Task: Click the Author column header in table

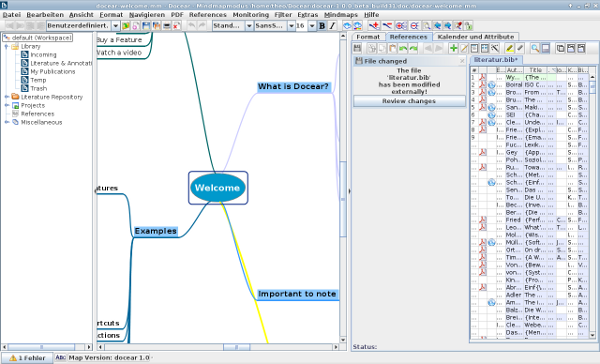Action: [x=514, y=70]
